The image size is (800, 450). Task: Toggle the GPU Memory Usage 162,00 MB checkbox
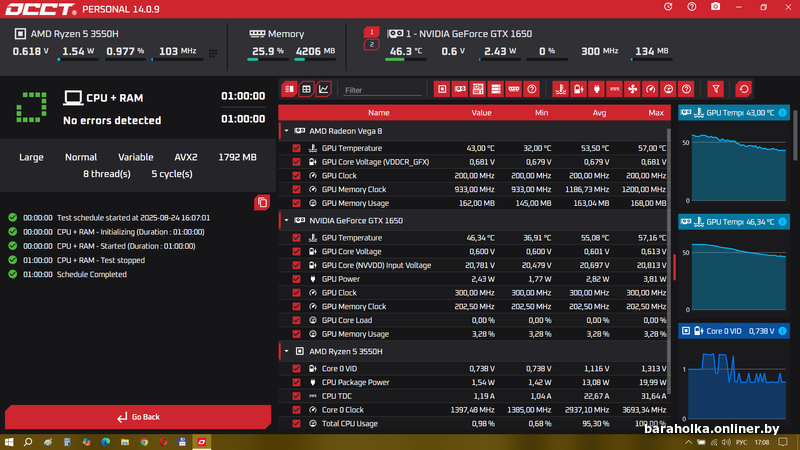tap(296, 203)
